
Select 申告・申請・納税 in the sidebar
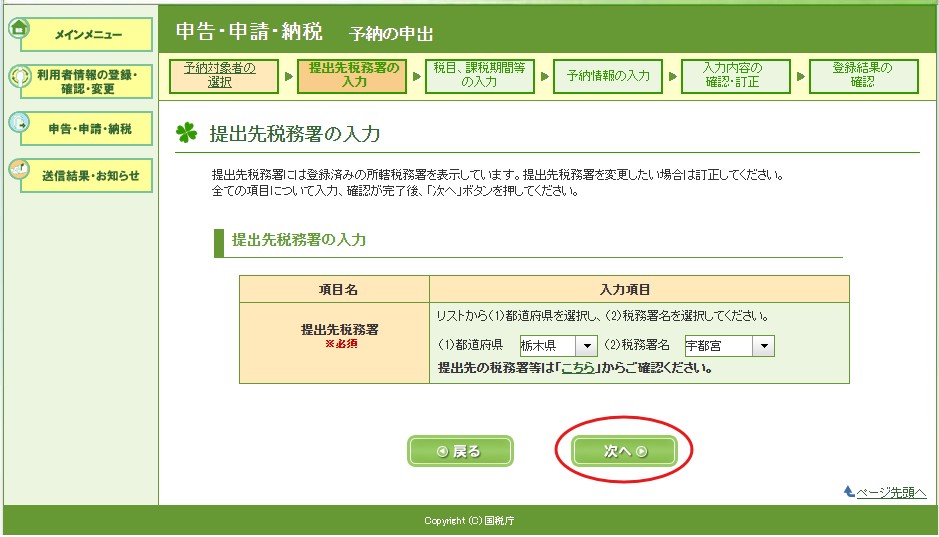coord(87,129)
